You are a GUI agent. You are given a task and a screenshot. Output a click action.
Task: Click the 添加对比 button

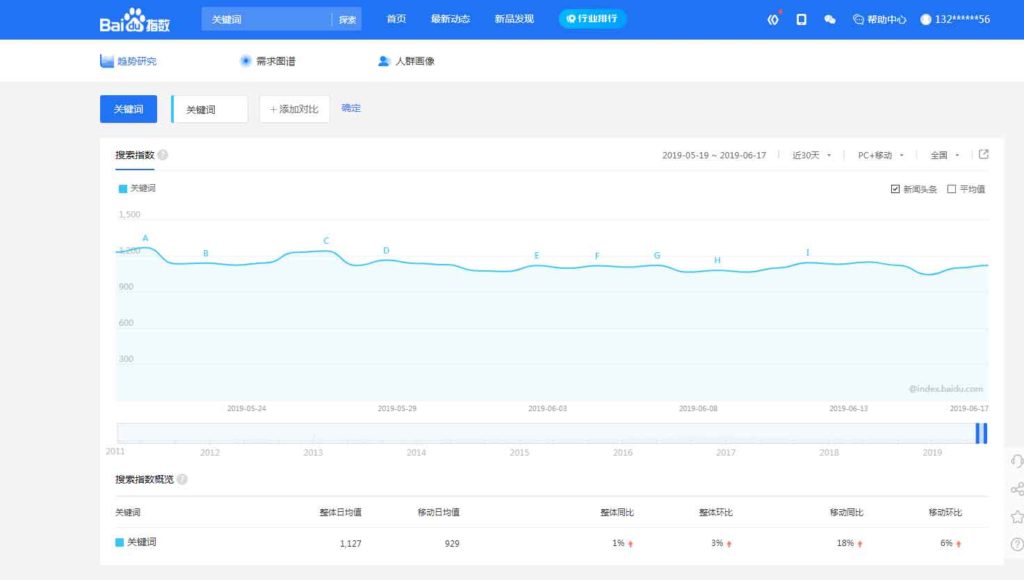tap(294, 109)
